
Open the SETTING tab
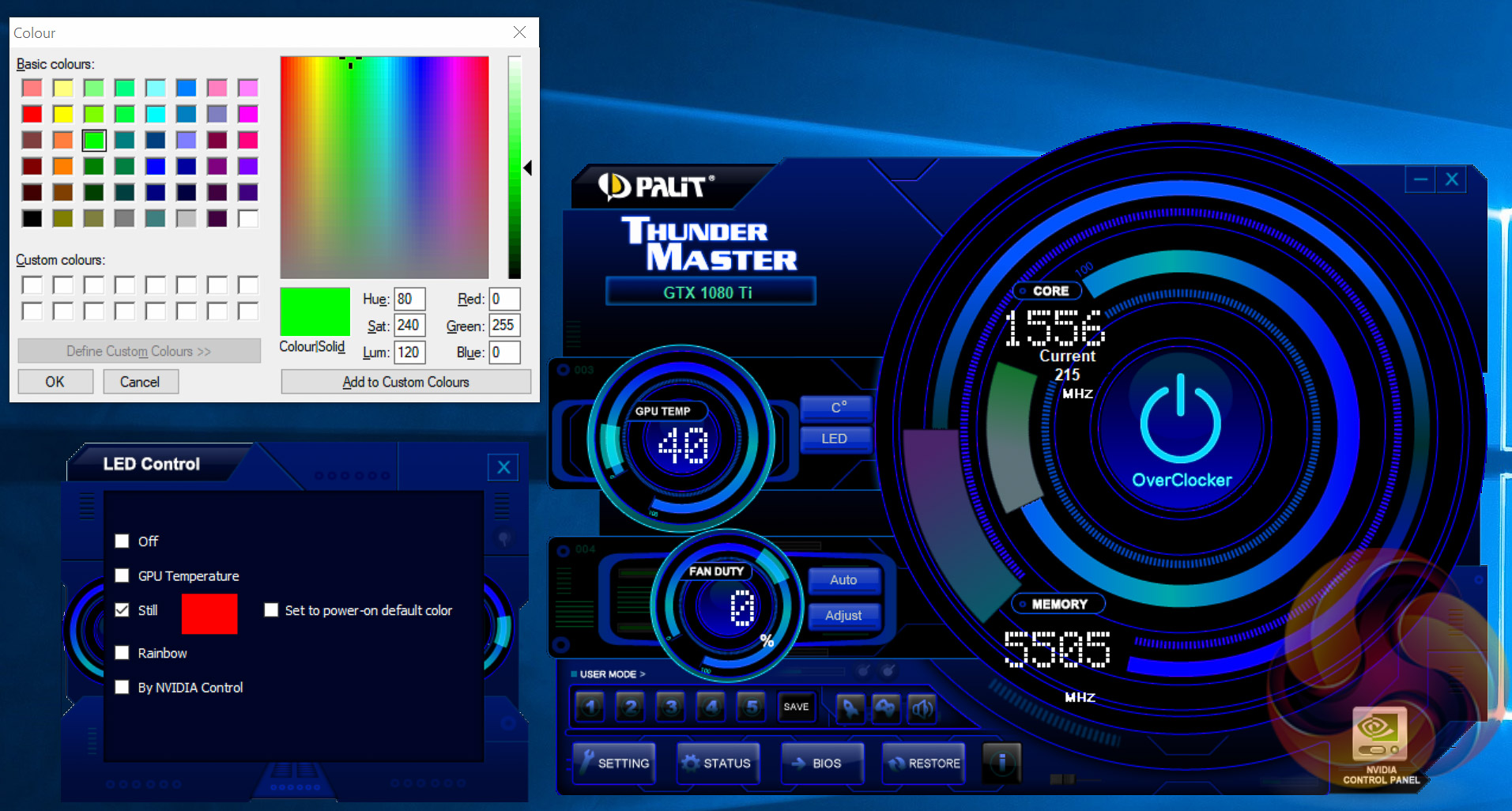coord(614,763)
